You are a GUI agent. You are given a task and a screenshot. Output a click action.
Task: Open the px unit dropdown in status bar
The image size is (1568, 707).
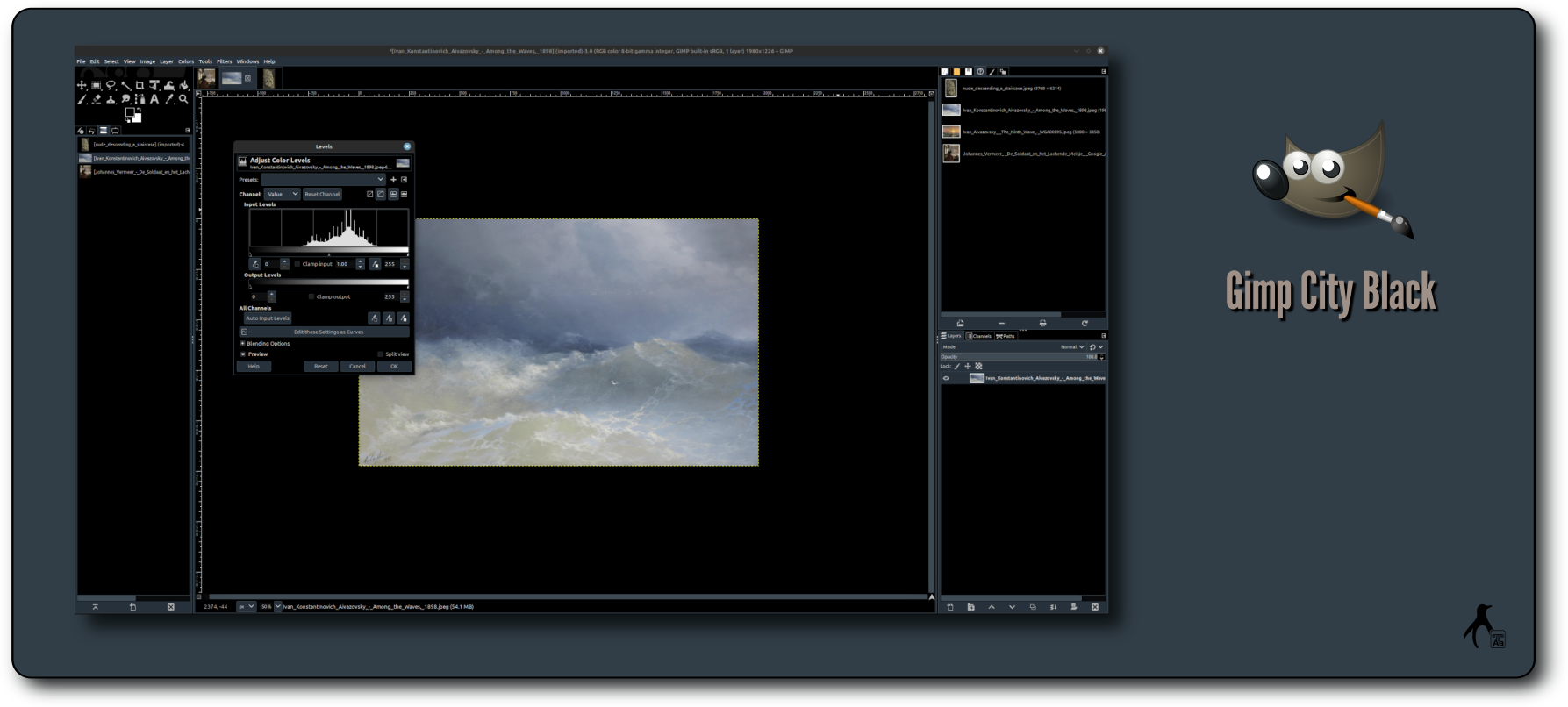point(246,606)
